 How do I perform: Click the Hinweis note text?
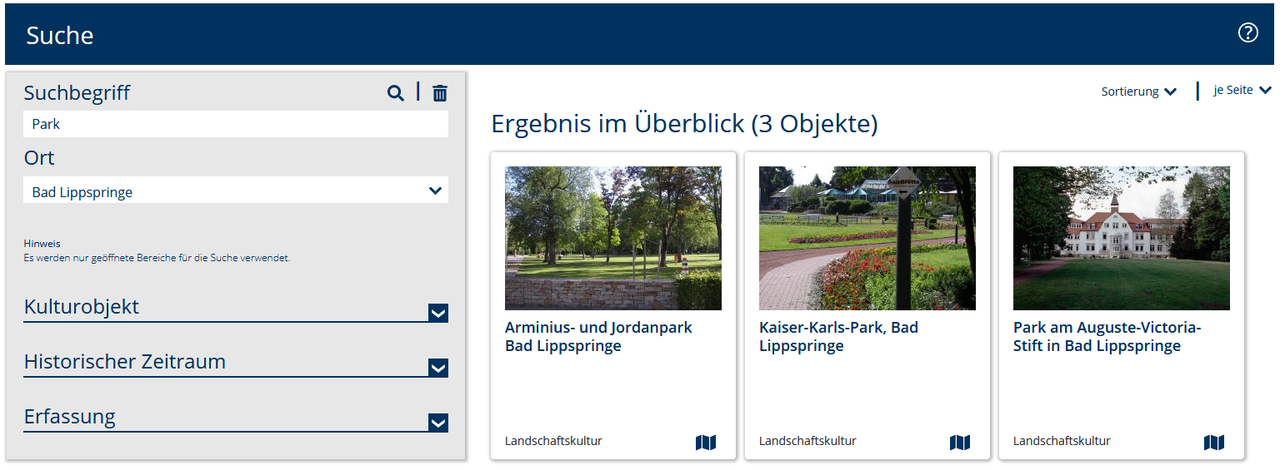pos(157,250)
